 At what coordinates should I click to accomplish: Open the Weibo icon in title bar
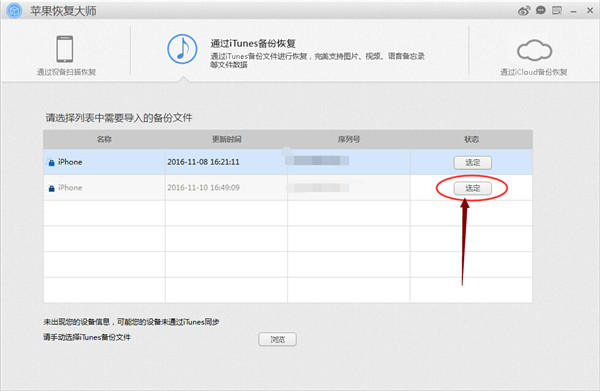point(523,11)
